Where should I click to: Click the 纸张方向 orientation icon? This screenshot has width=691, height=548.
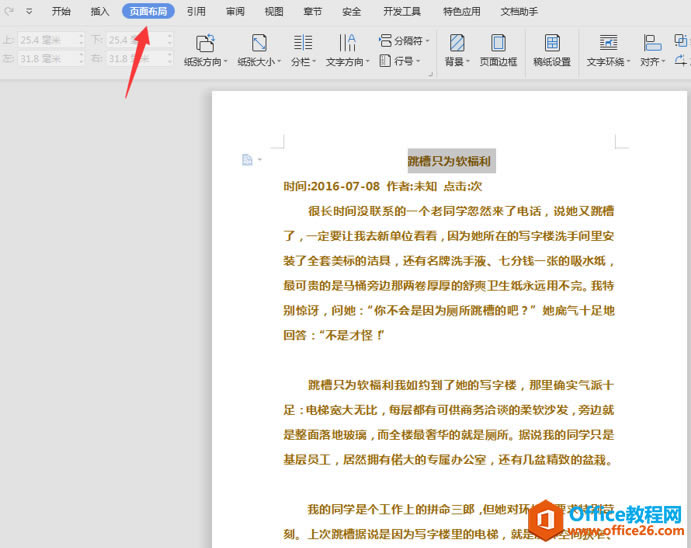click(x=205, y=43)
